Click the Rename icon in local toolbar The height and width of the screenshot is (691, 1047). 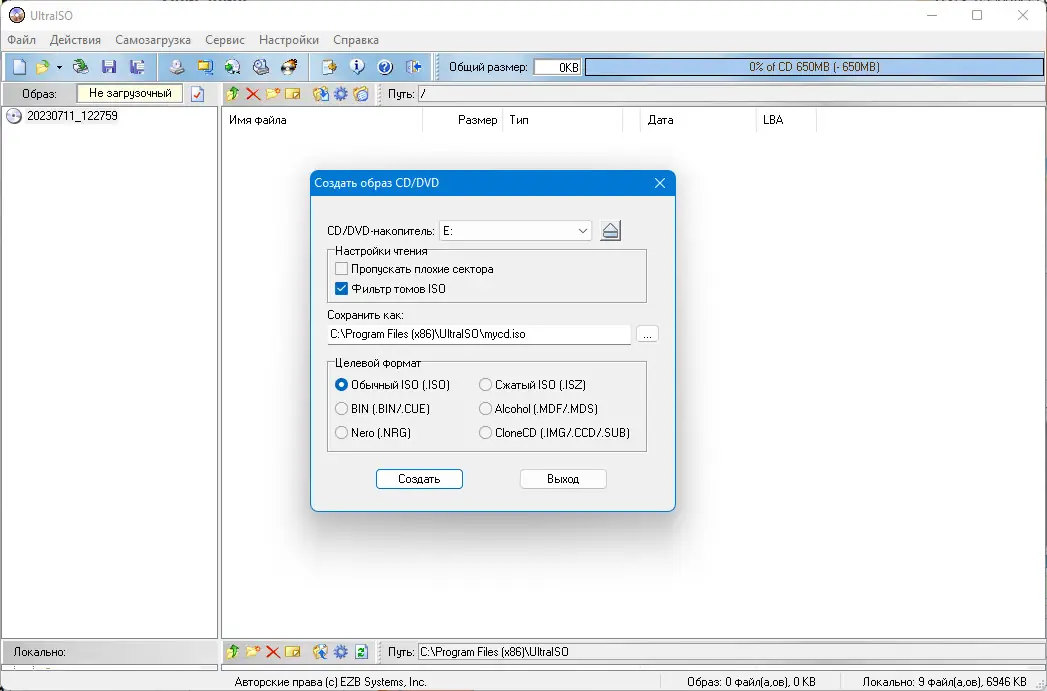coord(292,652)
